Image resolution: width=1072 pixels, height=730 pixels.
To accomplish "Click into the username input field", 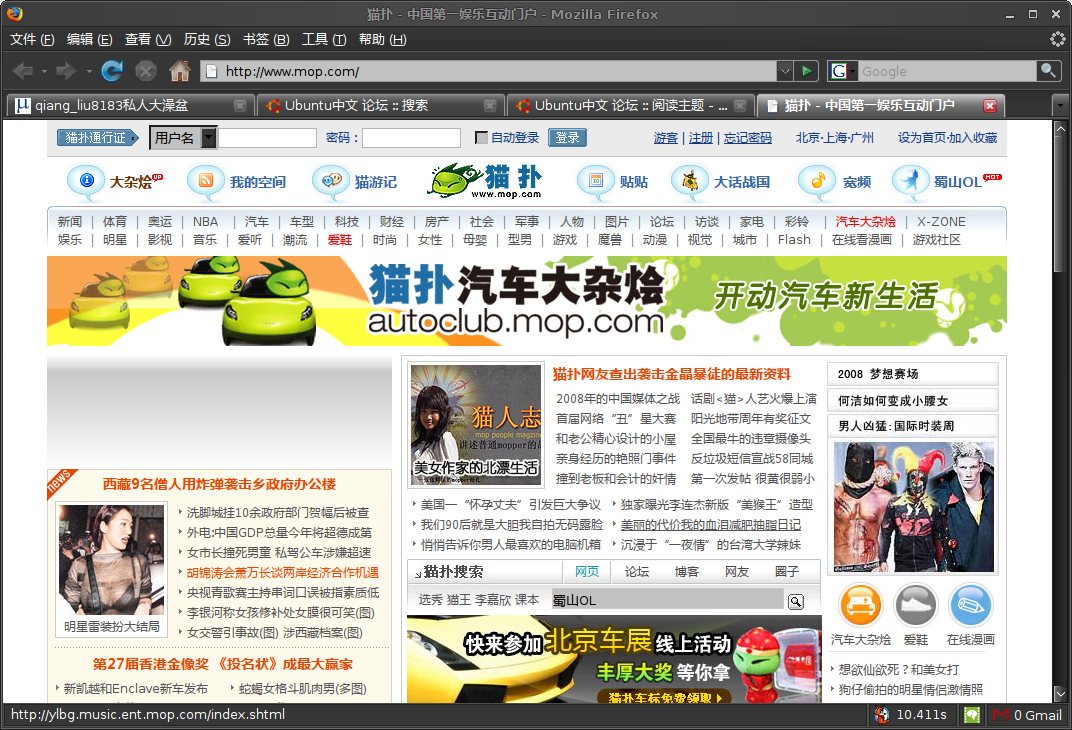I will tap(267, 138).
